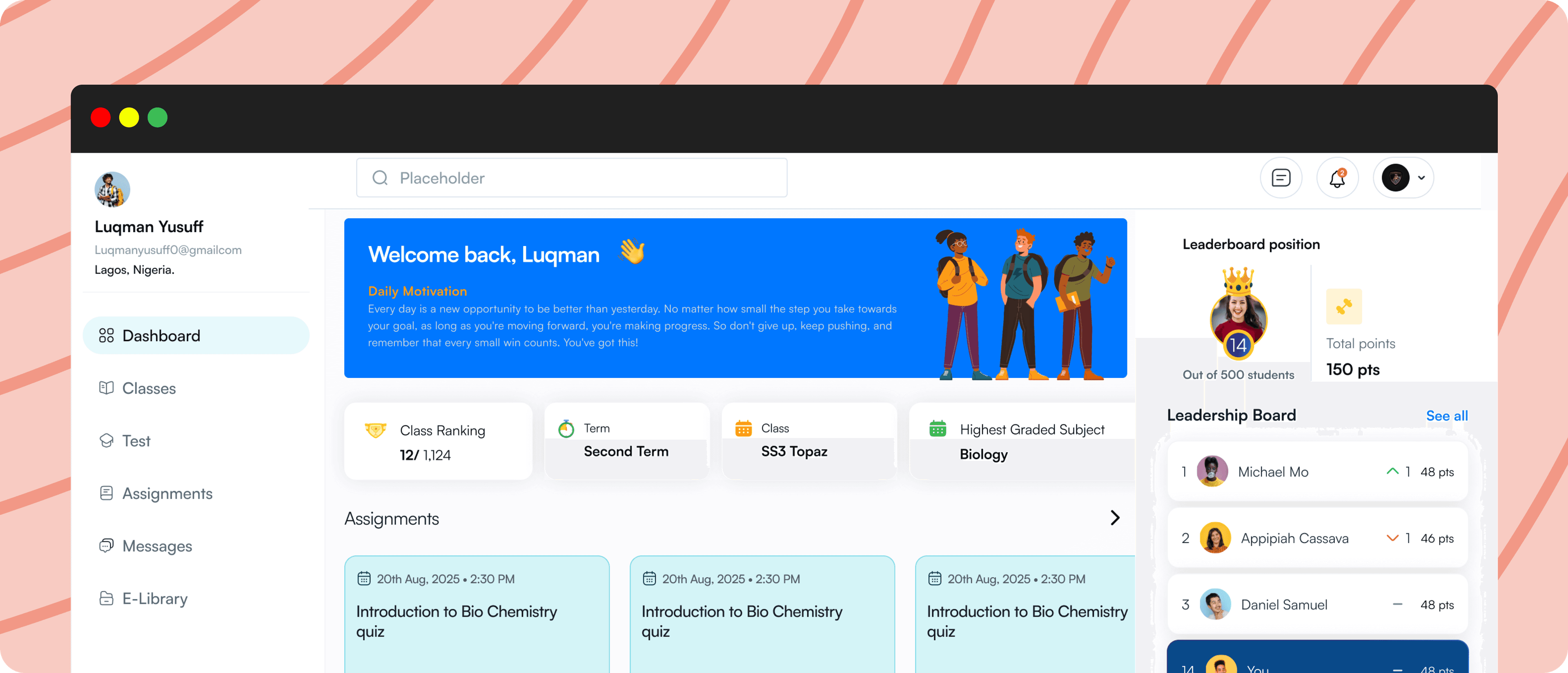Go to Classes in the sidebar
Viewport: 1568px width, 673px height.
tap(149, 389)
